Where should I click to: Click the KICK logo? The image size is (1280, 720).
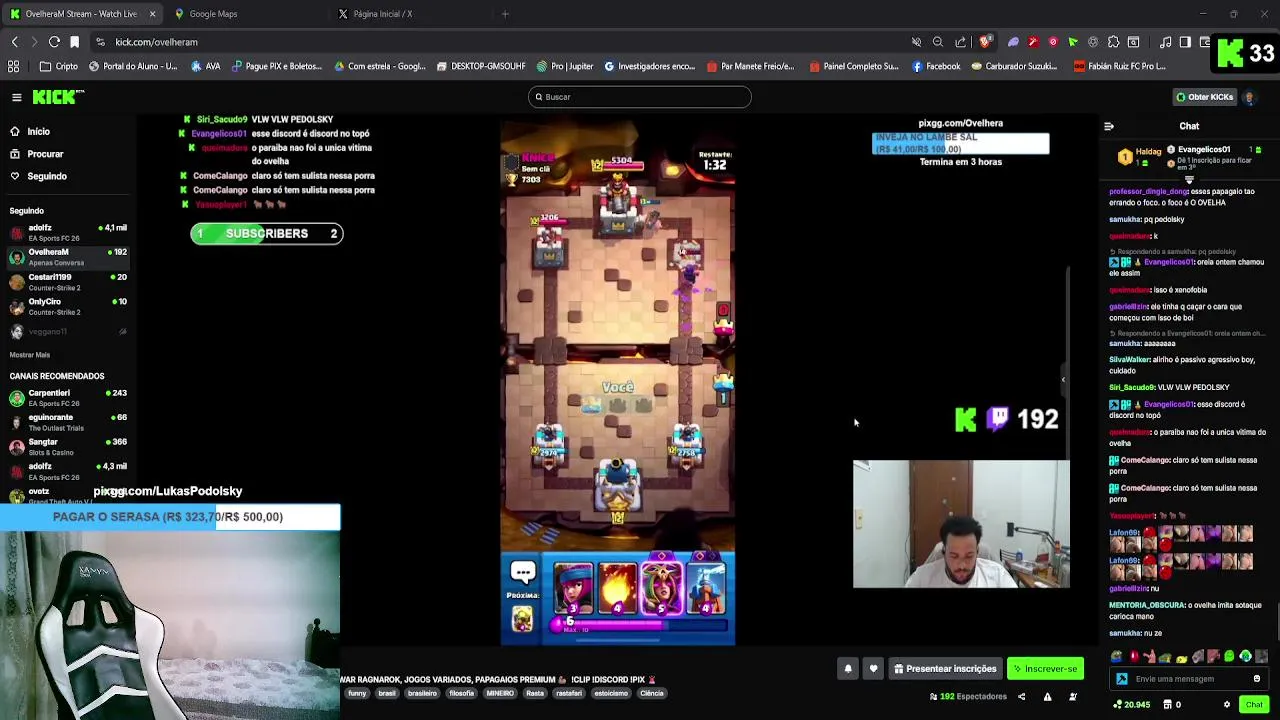coord(58,97)
